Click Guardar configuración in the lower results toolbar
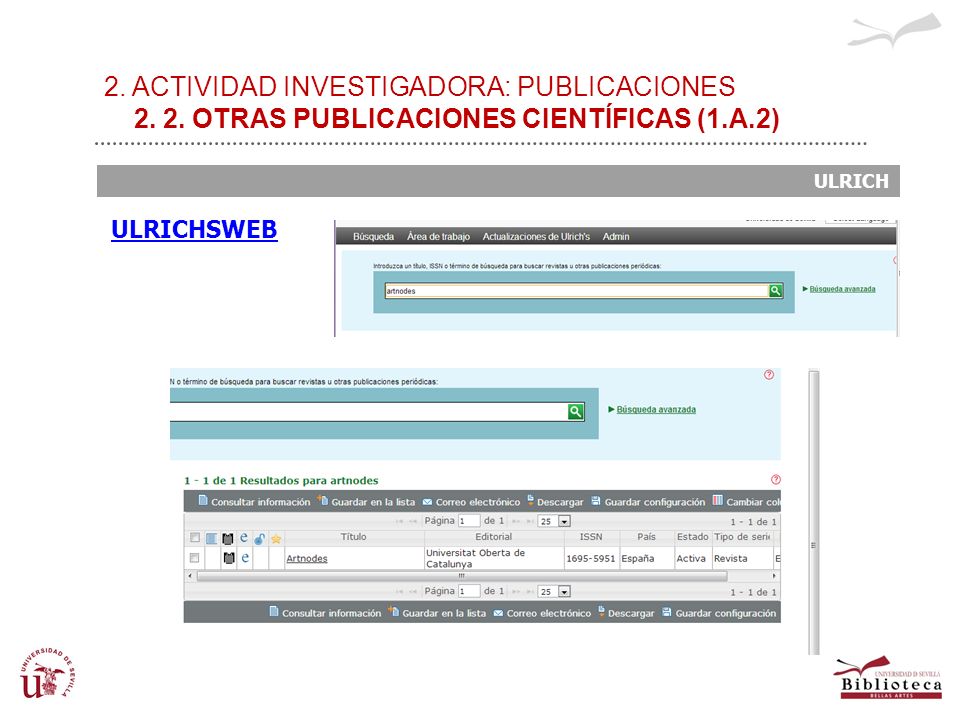Screen dimensions: 960x720 (719, 612)
